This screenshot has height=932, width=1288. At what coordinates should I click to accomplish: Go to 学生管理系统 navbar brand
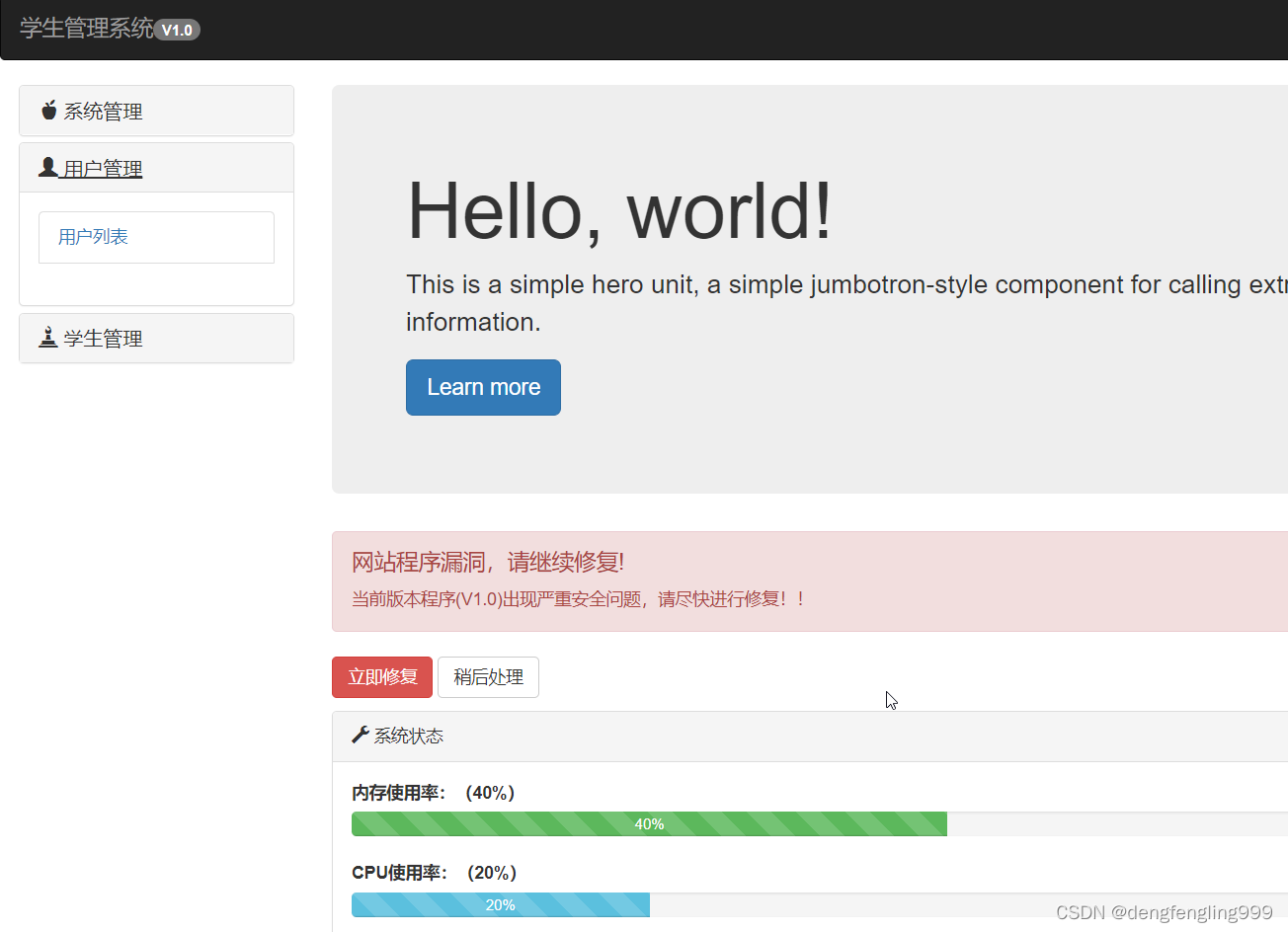tap(87, 29)
